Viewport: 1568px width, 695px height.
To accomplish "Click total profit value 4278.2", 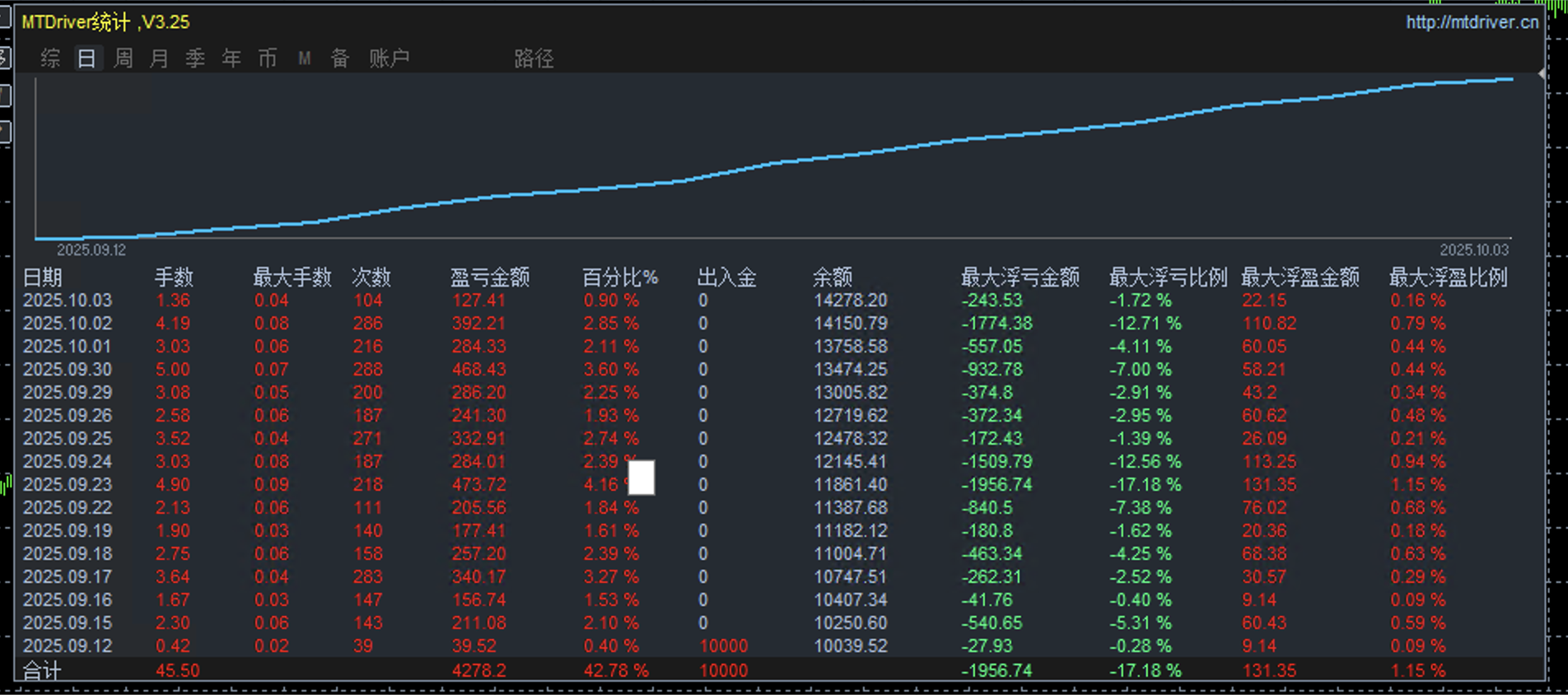I will (x=479, y=671).
